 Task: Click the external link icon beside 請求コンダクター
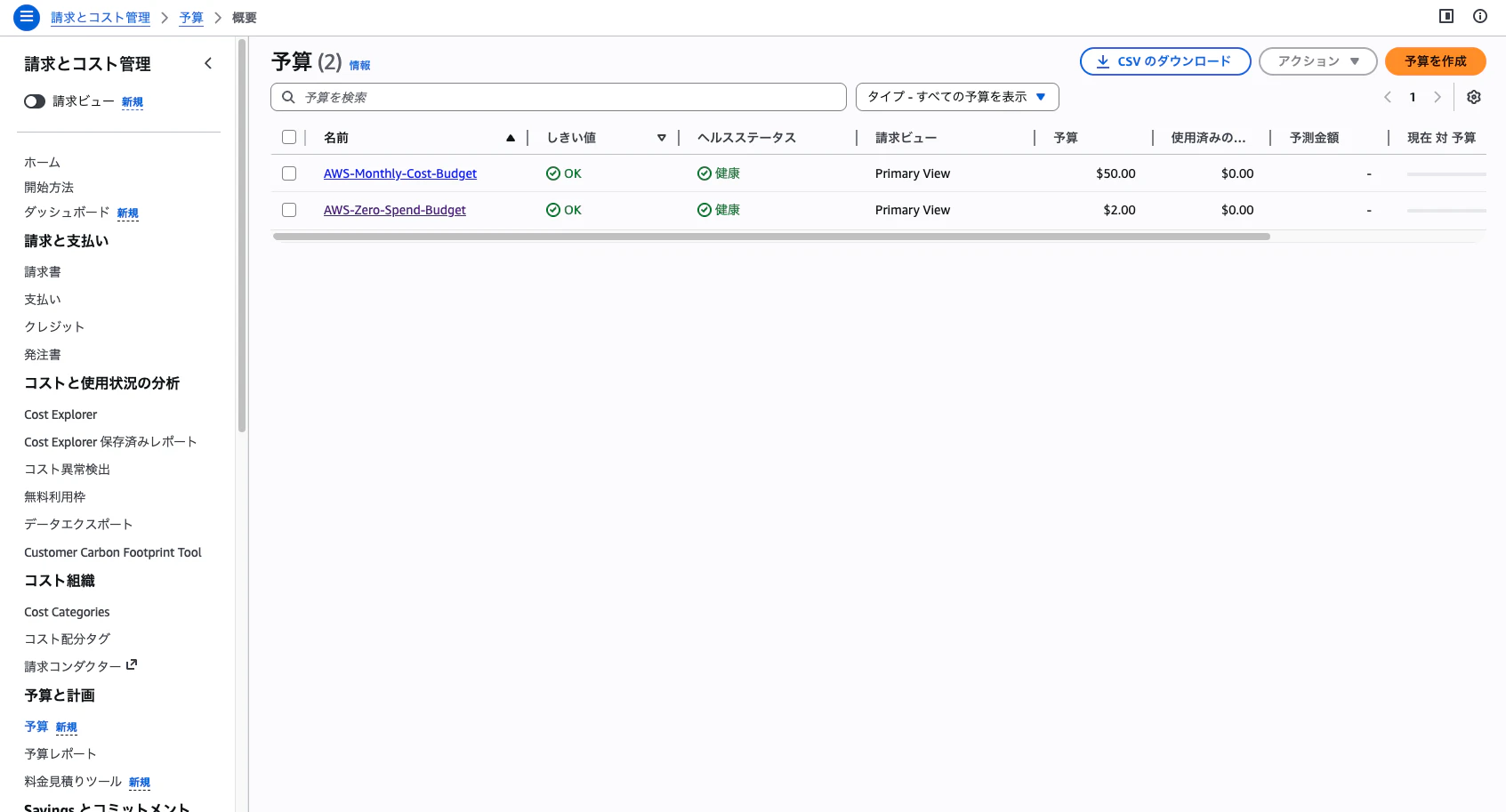(132, 664)
